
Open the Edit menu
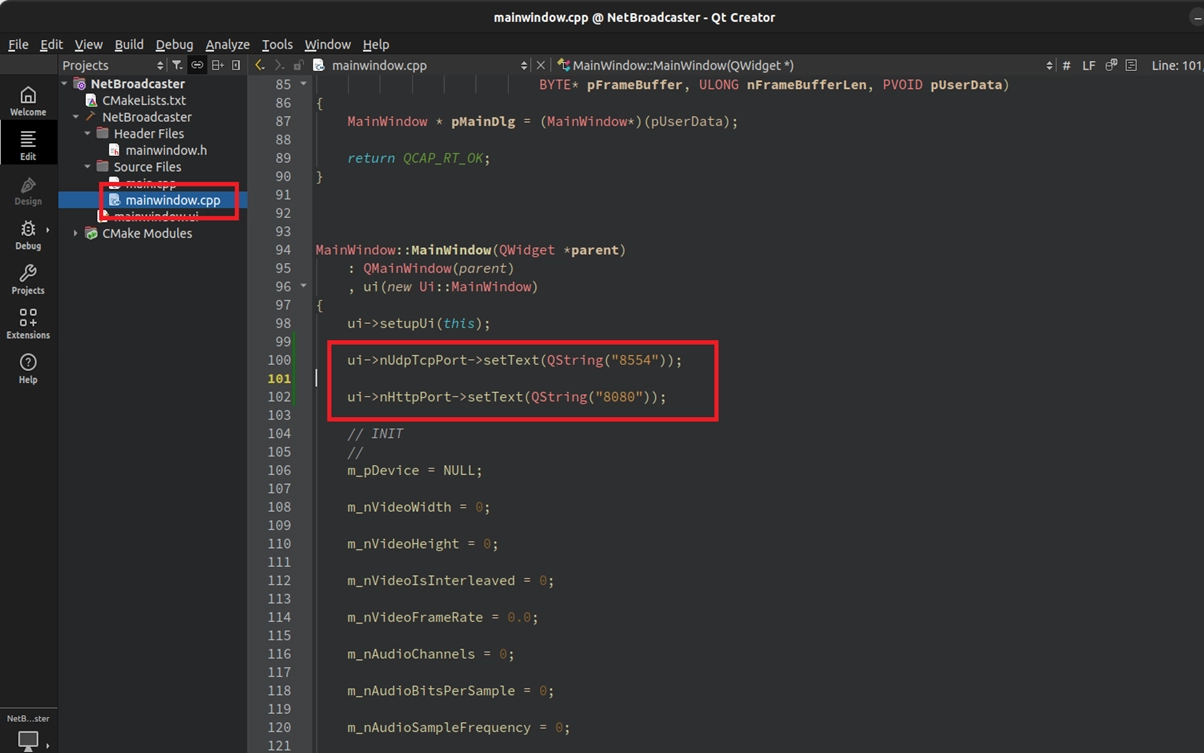pyautogui.click(x=51, y=44)
